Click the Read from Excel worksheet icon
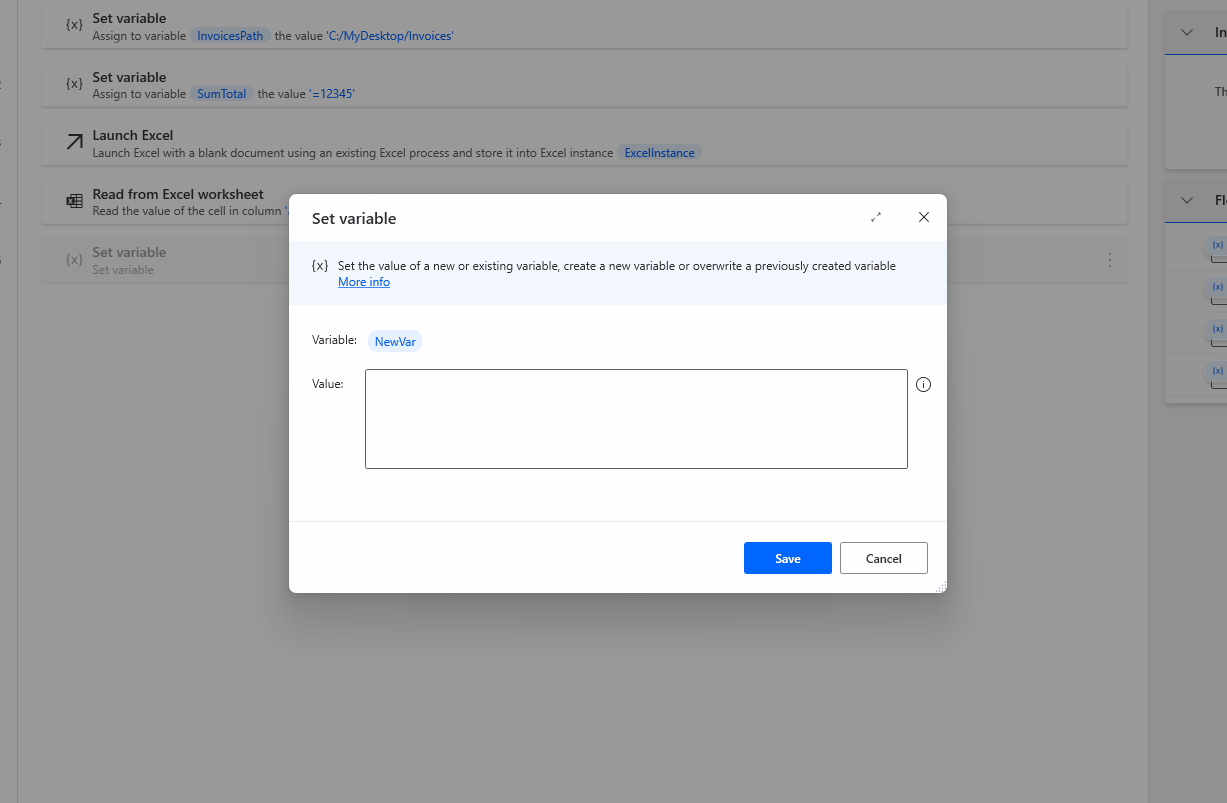The height and width of the screenshot is (803, 1227). point(73,200)
